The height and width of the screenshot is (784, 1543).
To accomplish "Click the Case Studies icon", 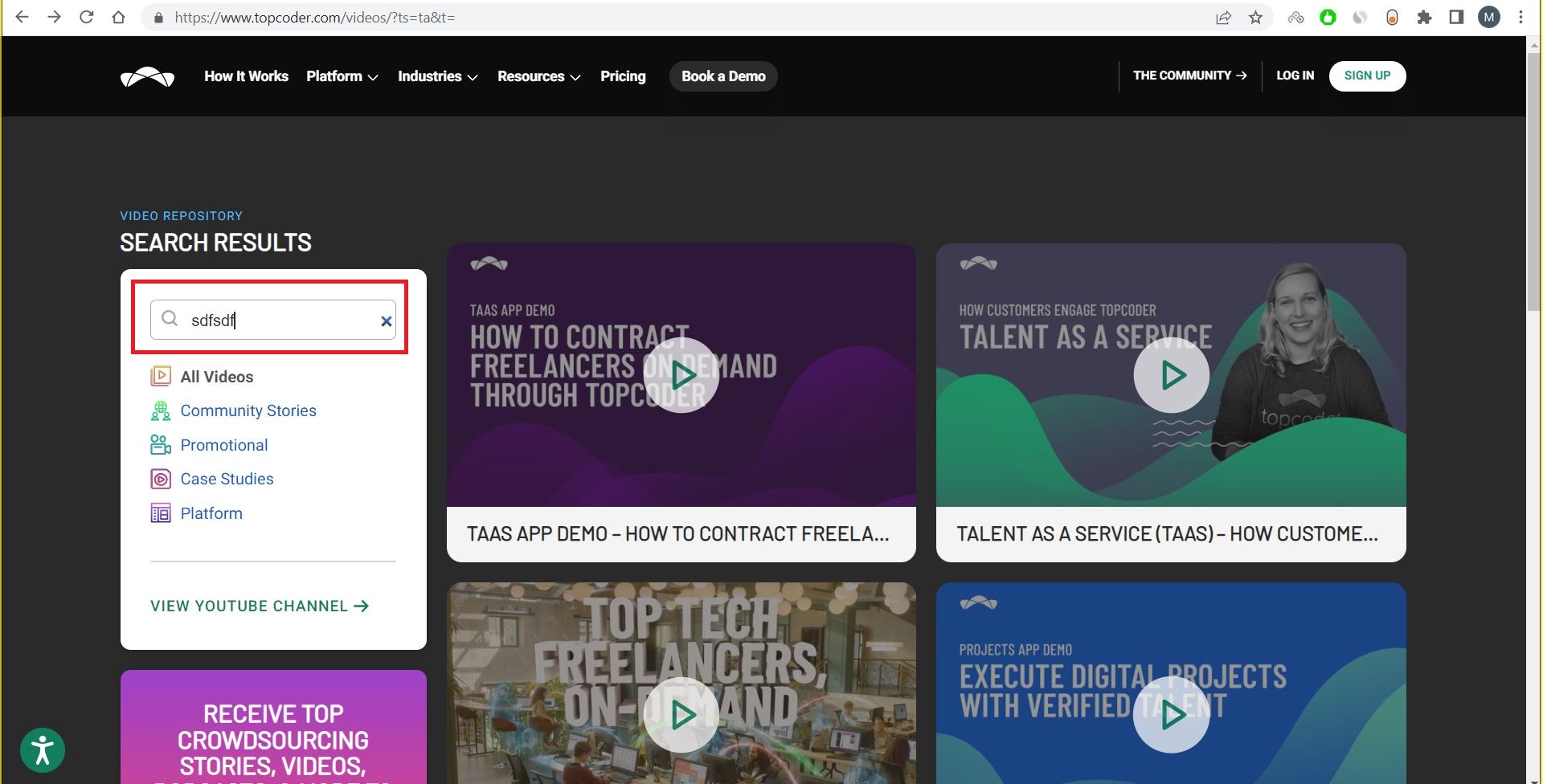I will pyautogui.click(x=161, y=479).
